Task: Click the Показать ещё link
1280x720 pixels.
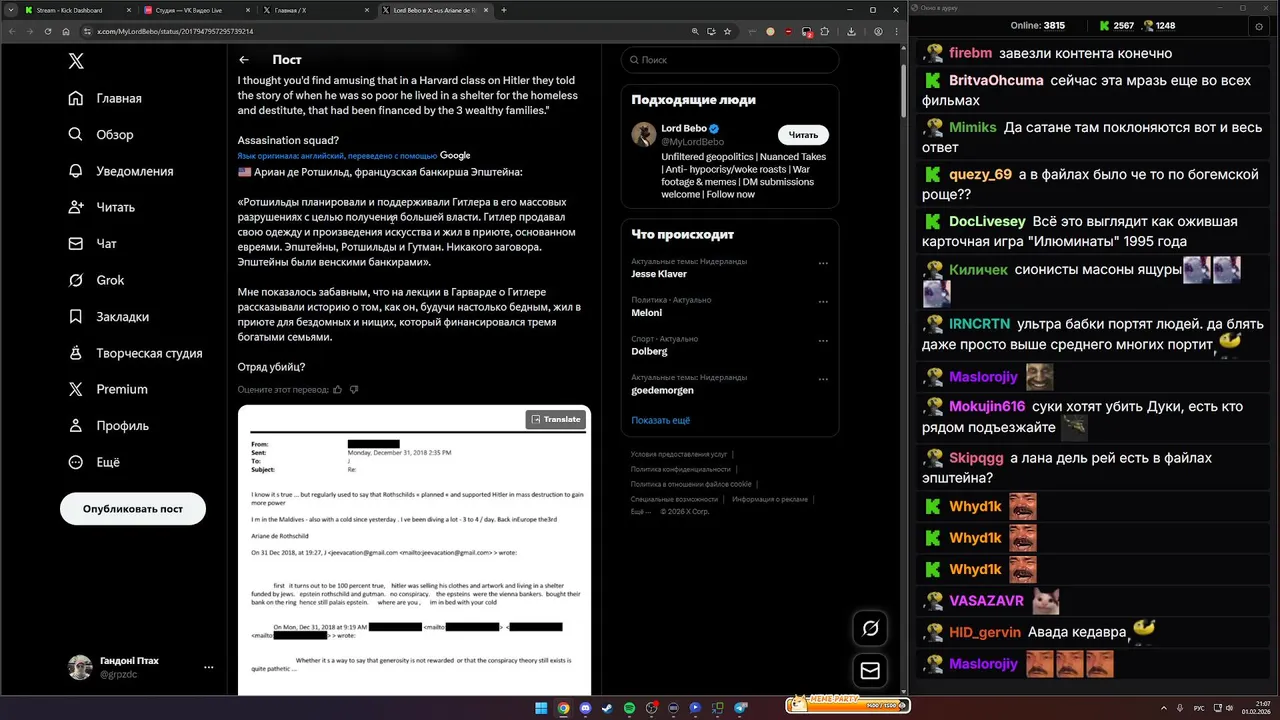Action: (x=660, y=420)
